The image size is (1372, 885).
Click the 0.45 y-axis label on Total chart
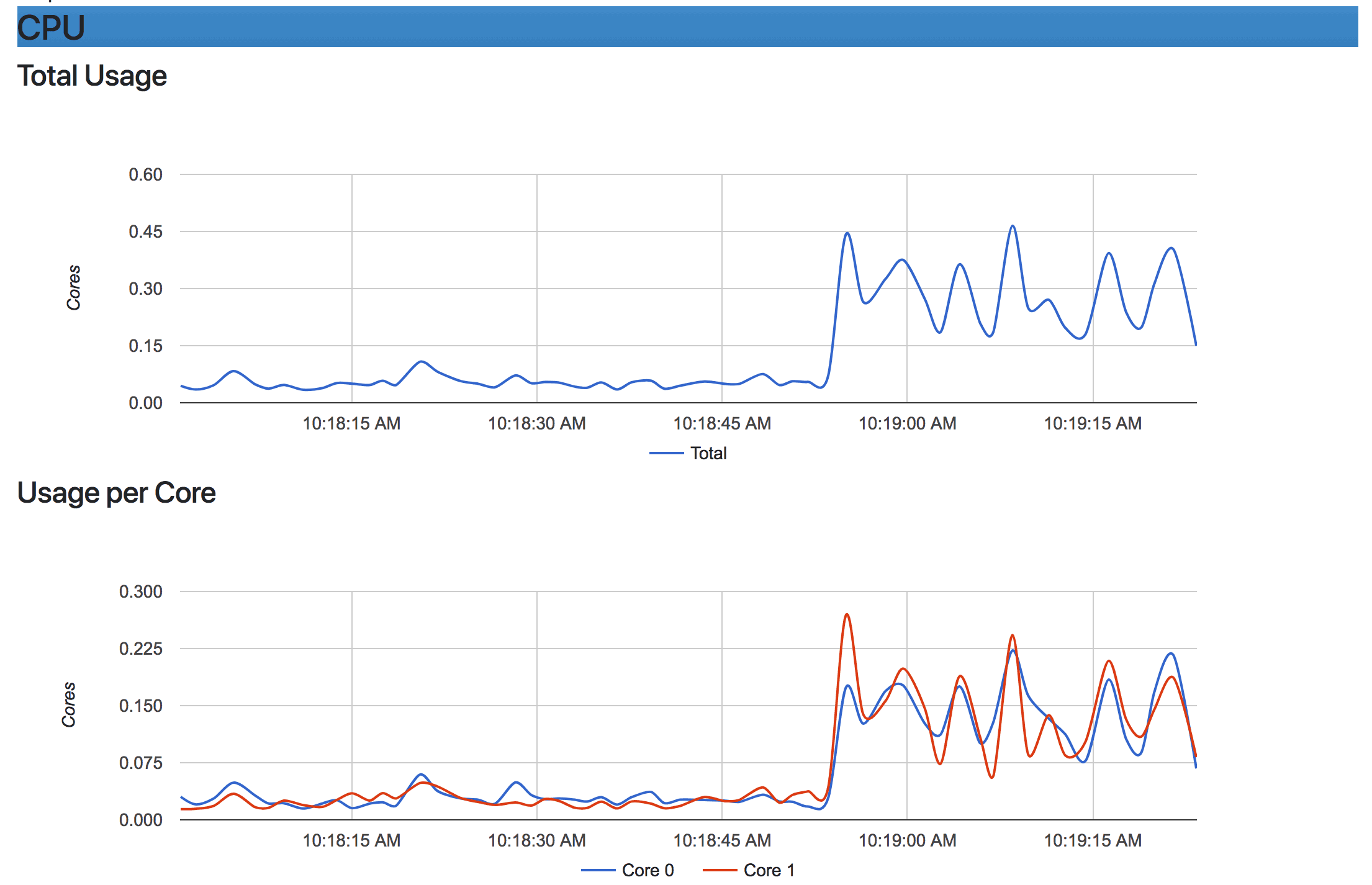point(145,232)
